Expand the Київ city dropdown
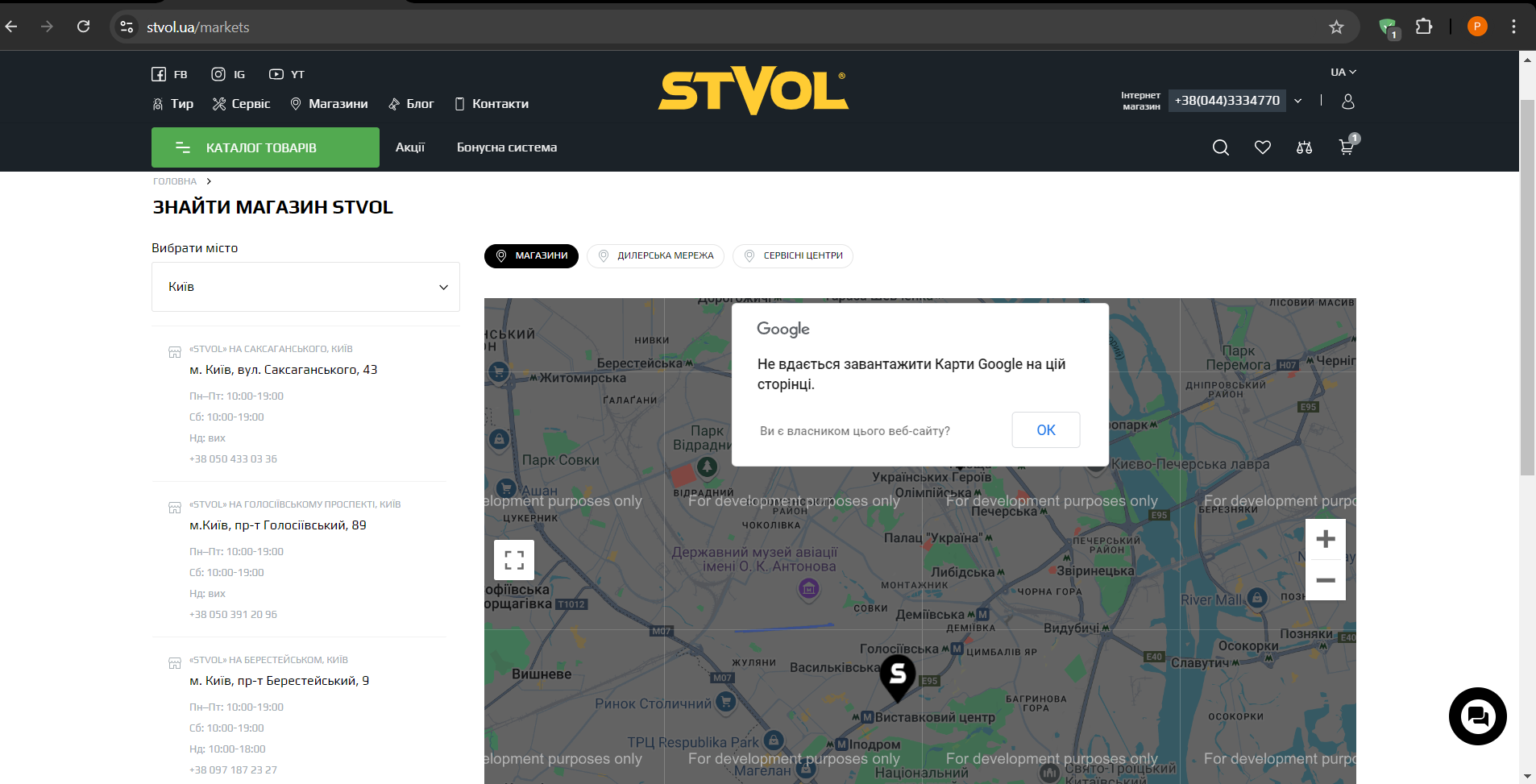The width and height of the screenshot is (1536, 784). [305, 287]
